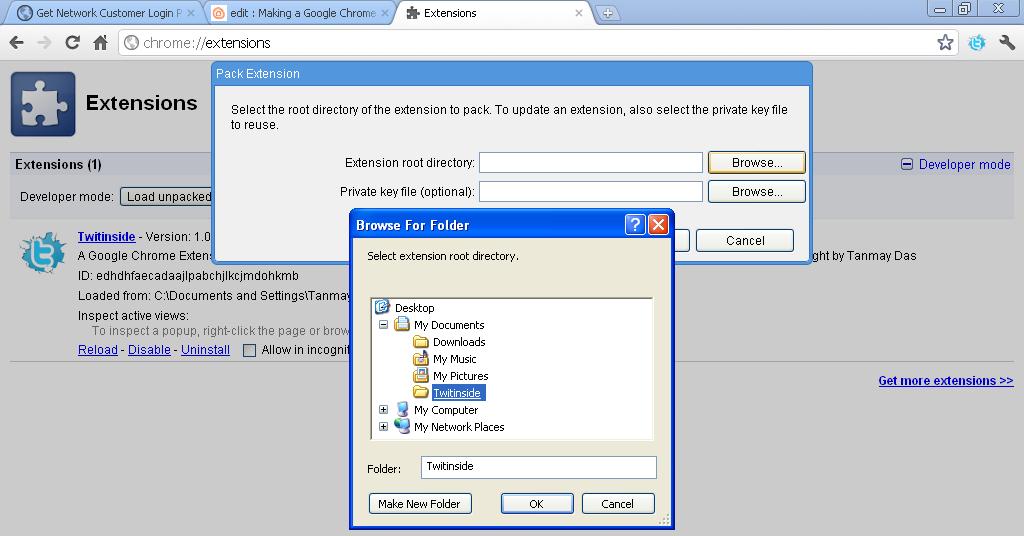This screenshot has width=1024, height=536.
Task: Click Make New Folder
Action: (420, 503)
